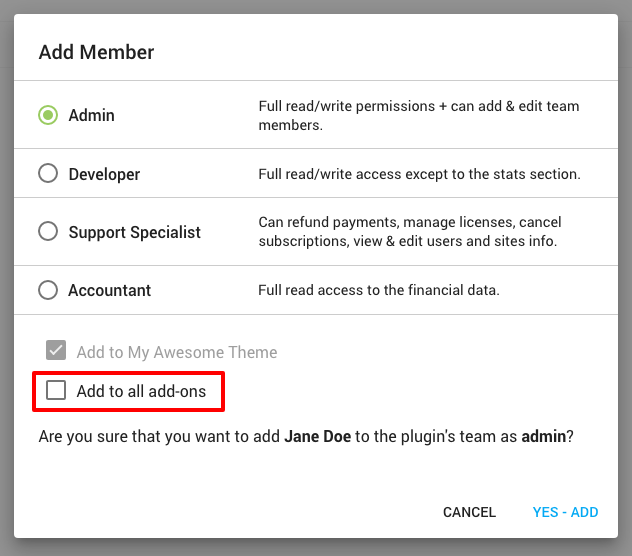Click the bold 'Jane Doe' name
Image resolution: width=632 pixels, height=556 pixels.
319,437
